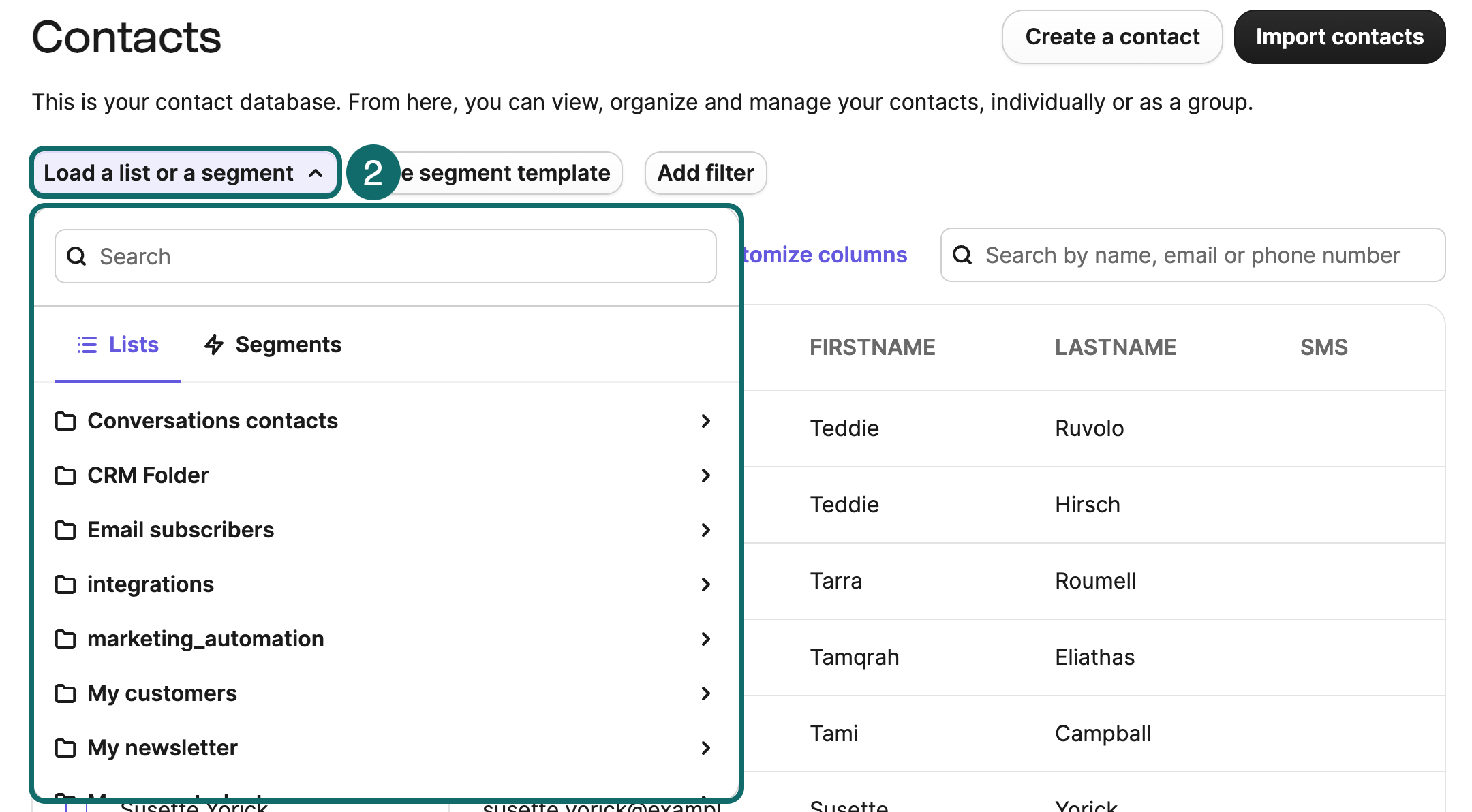This screenshot has width=1472, height=812.
Task: Click magnifier icon in contacts search field
Action: [962, 255]
